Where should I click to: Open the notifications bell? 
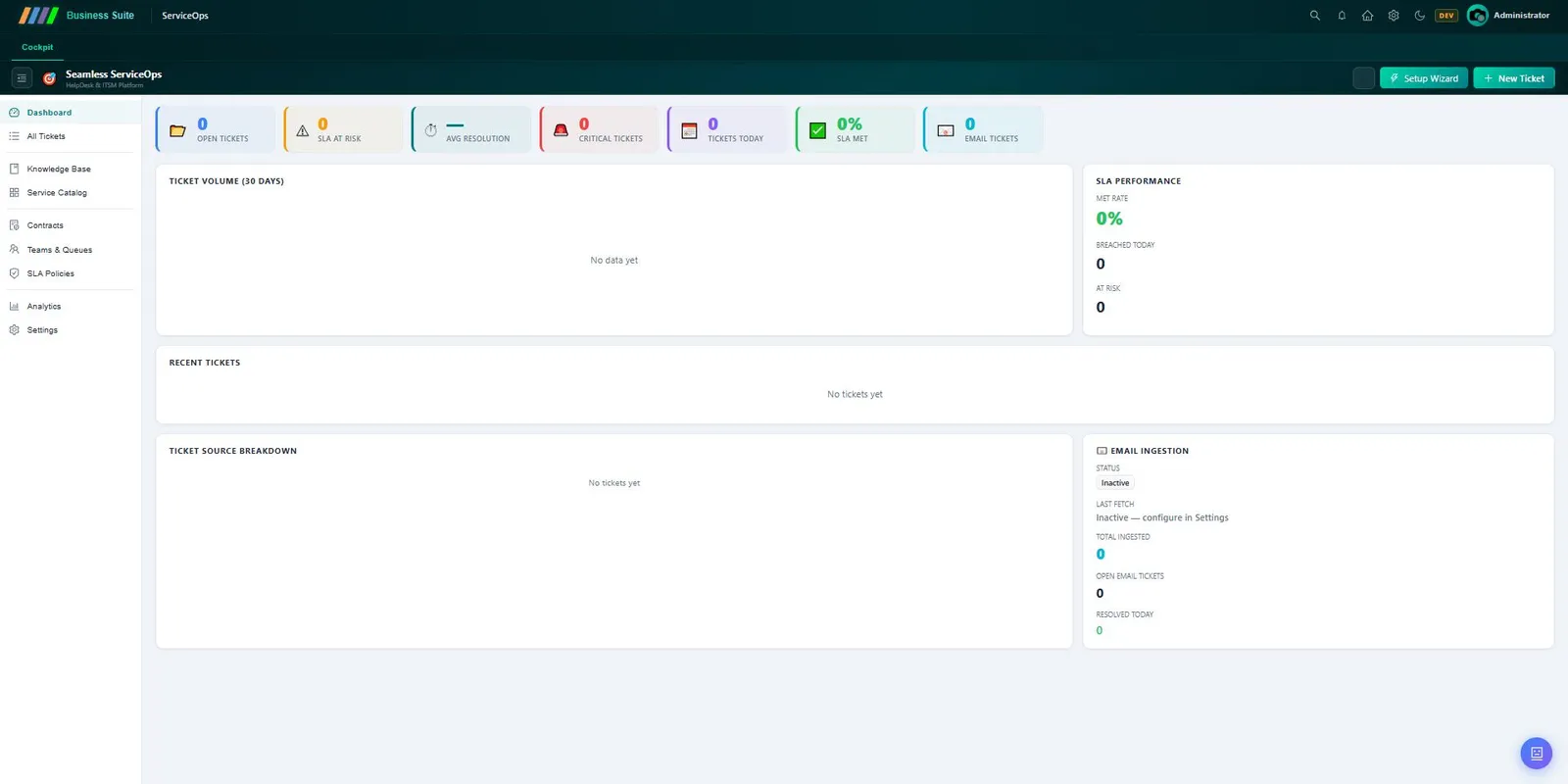coord(1342,16)
